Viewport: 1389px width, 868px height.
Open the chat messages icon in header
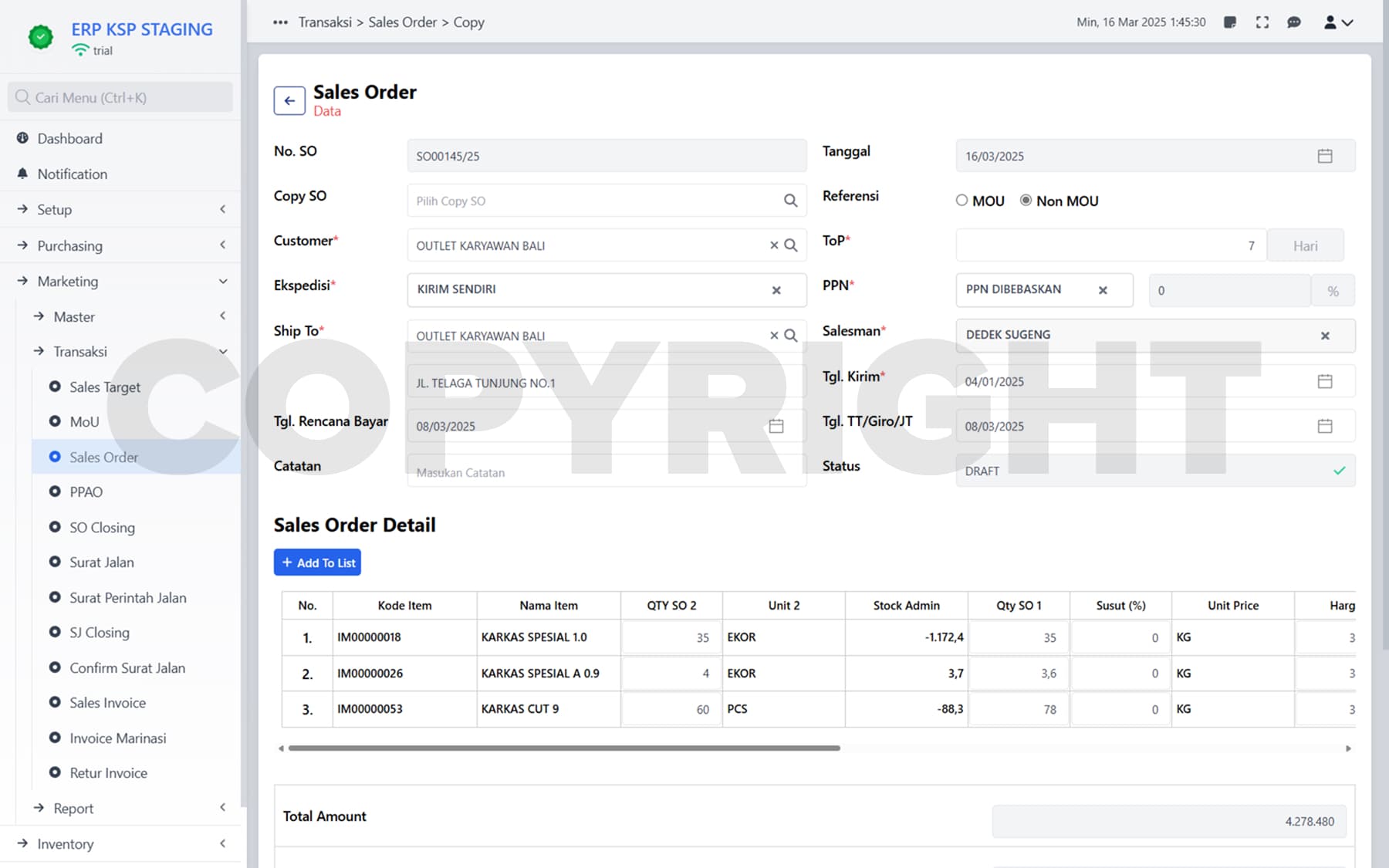[x=1294, y=22]
